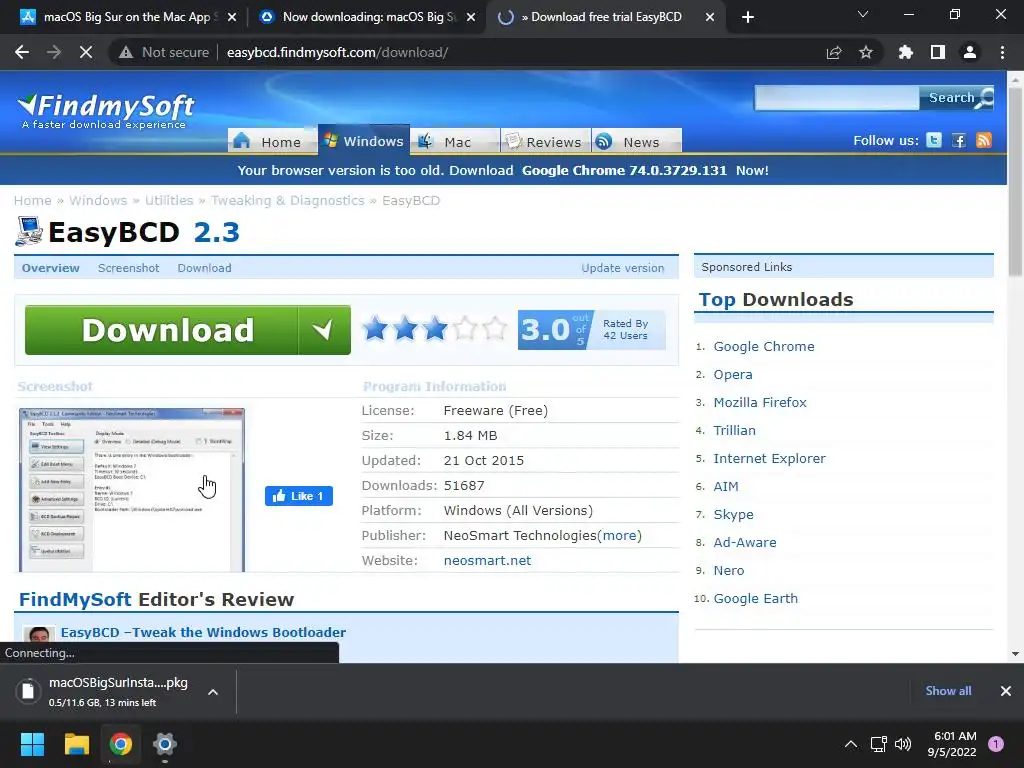1024x768 pixels.
Task: Open the notification badge in the taskbar
Action: [x=995, y=744]
